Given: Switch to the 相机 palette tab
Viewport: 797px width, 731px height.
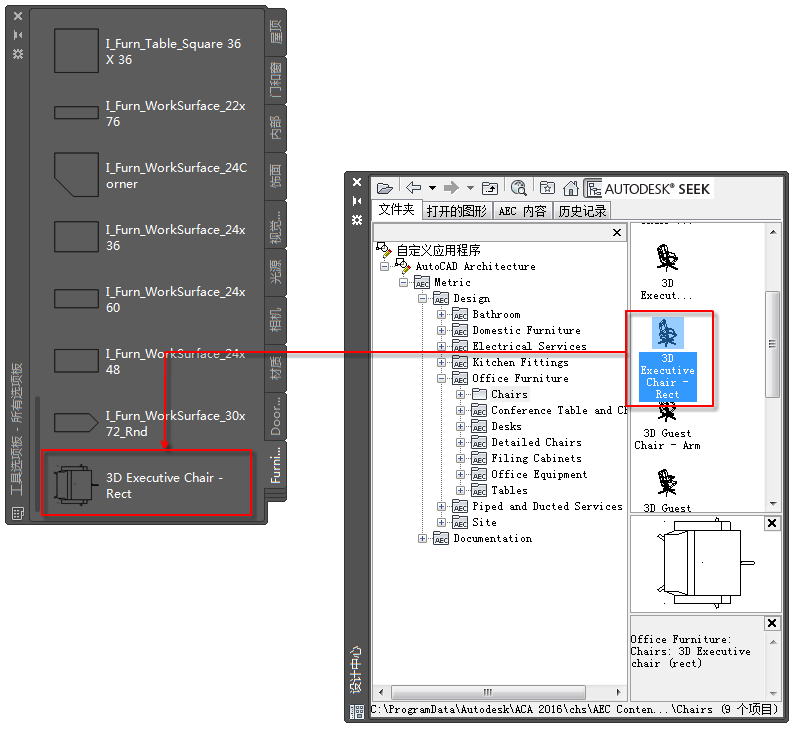Looking at the screenshot, I should tap(275, 319).
